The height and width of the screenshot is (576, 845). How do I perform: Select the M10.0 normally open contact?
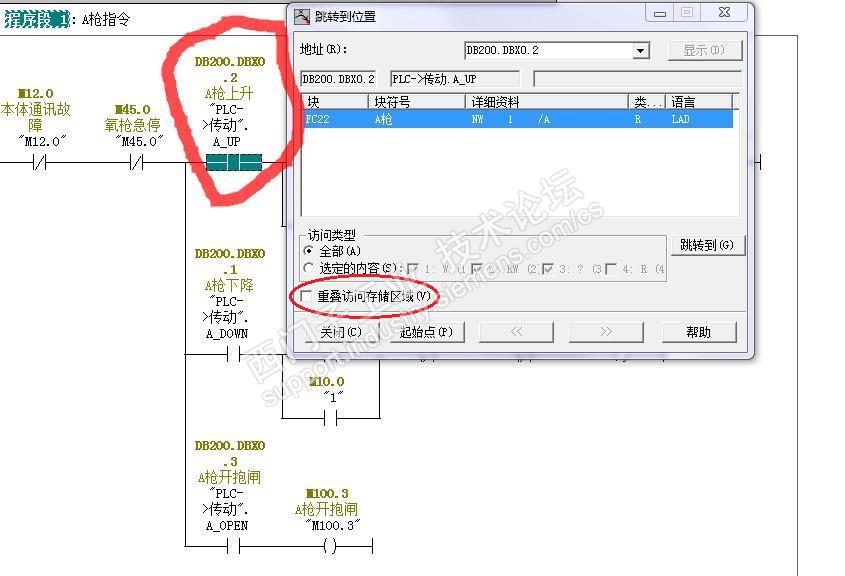(x=330, y=418)
